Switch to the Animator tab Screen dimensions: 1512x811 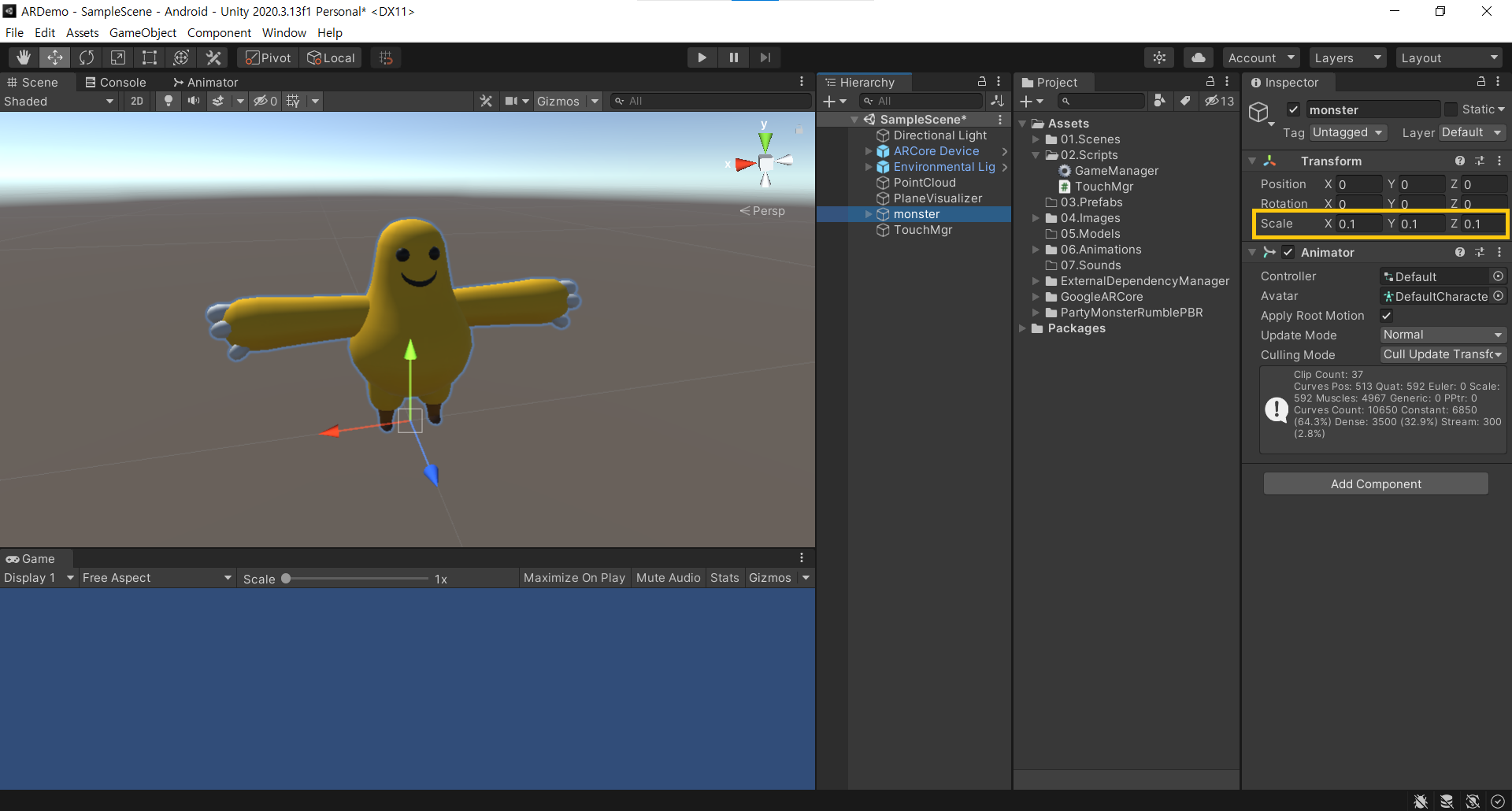[x=206, y=82]
